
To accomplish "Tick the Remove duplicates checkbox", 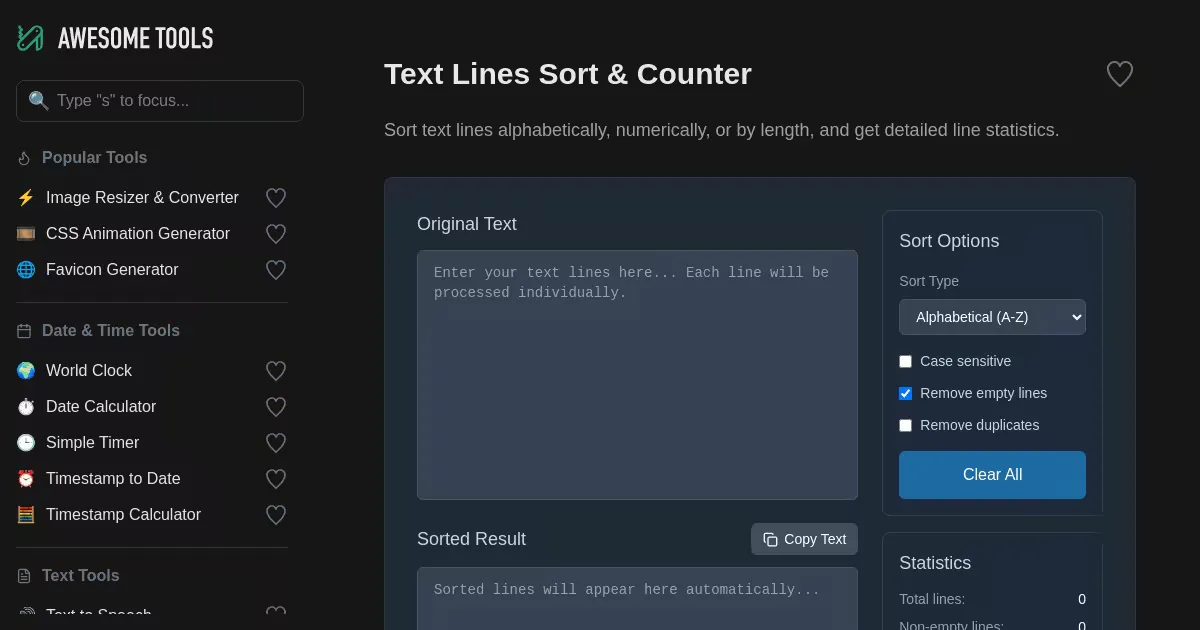I will (906, 425).
